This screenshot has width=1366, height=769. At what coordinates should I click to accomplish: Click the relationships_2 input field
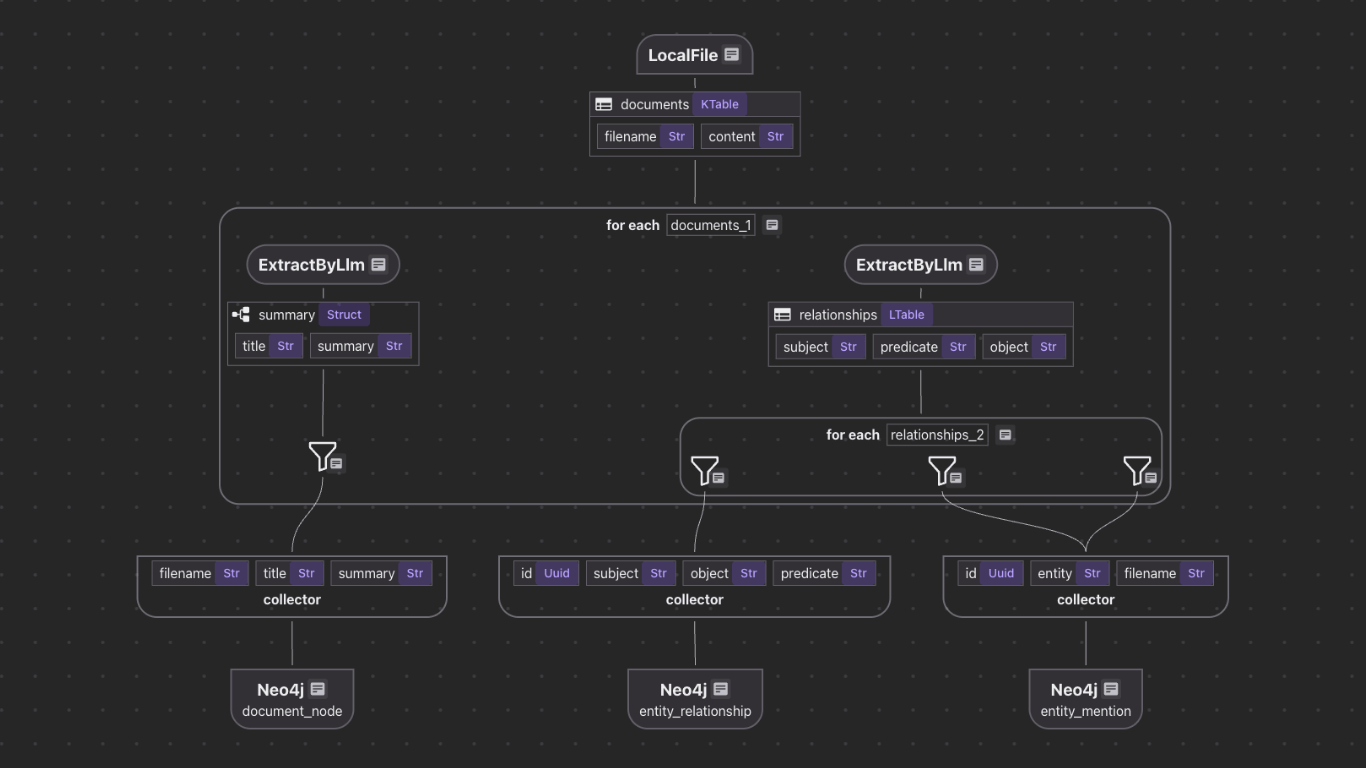pyautogui.click(x=936, y=434)
